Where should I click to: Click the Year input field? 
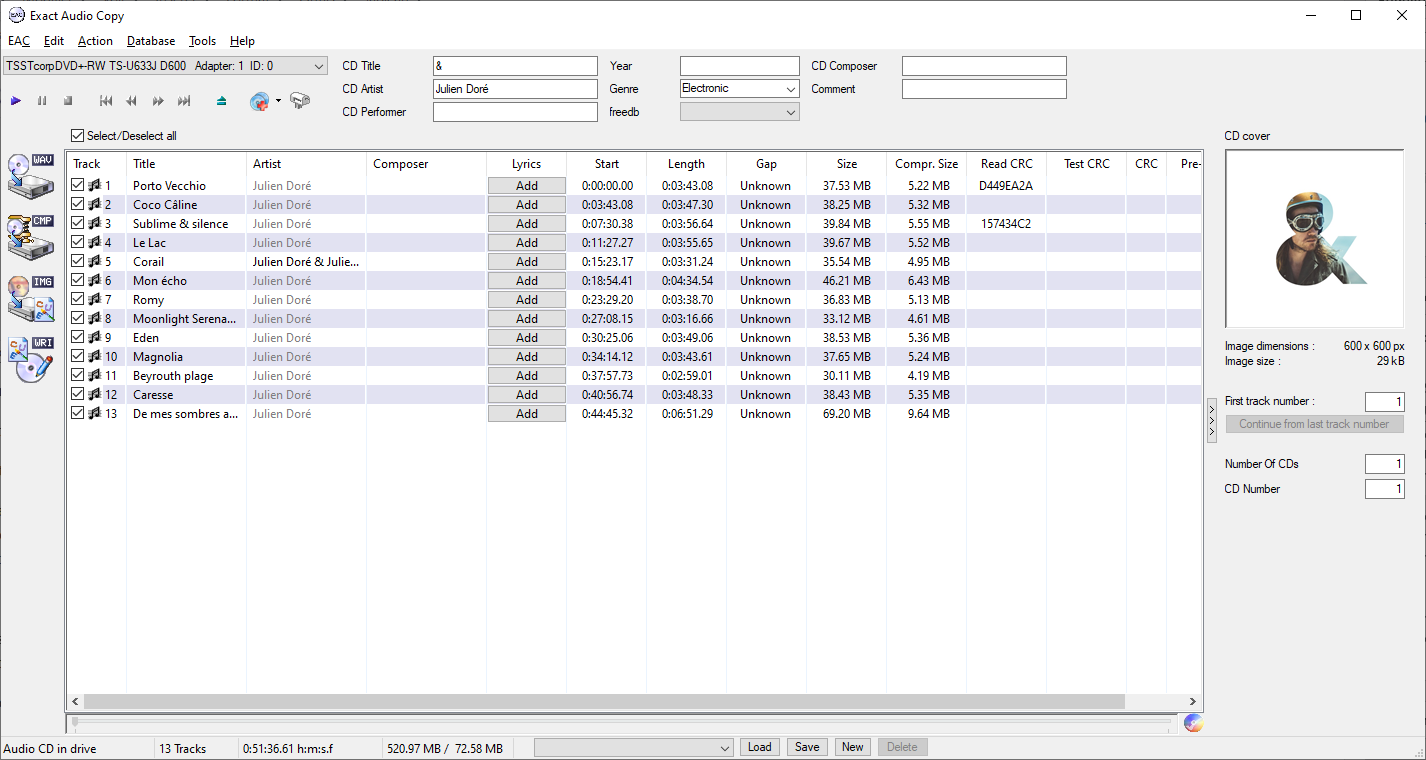[740, 66]
